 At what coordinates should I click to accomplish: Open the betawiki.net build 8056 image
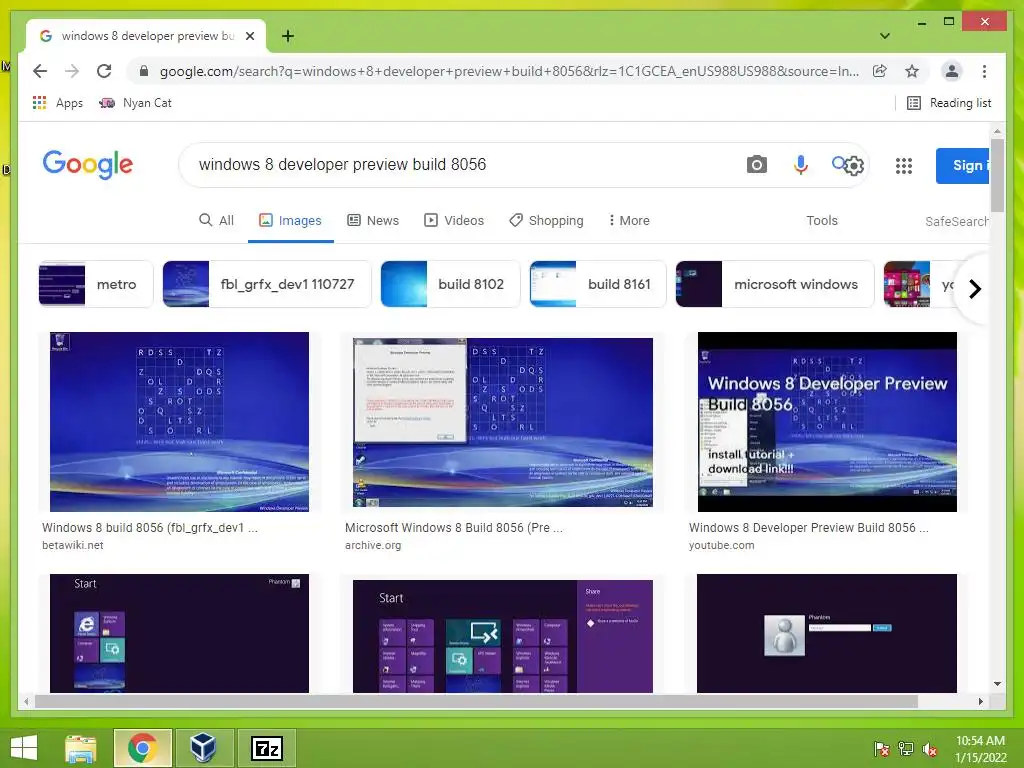[179, 422]
